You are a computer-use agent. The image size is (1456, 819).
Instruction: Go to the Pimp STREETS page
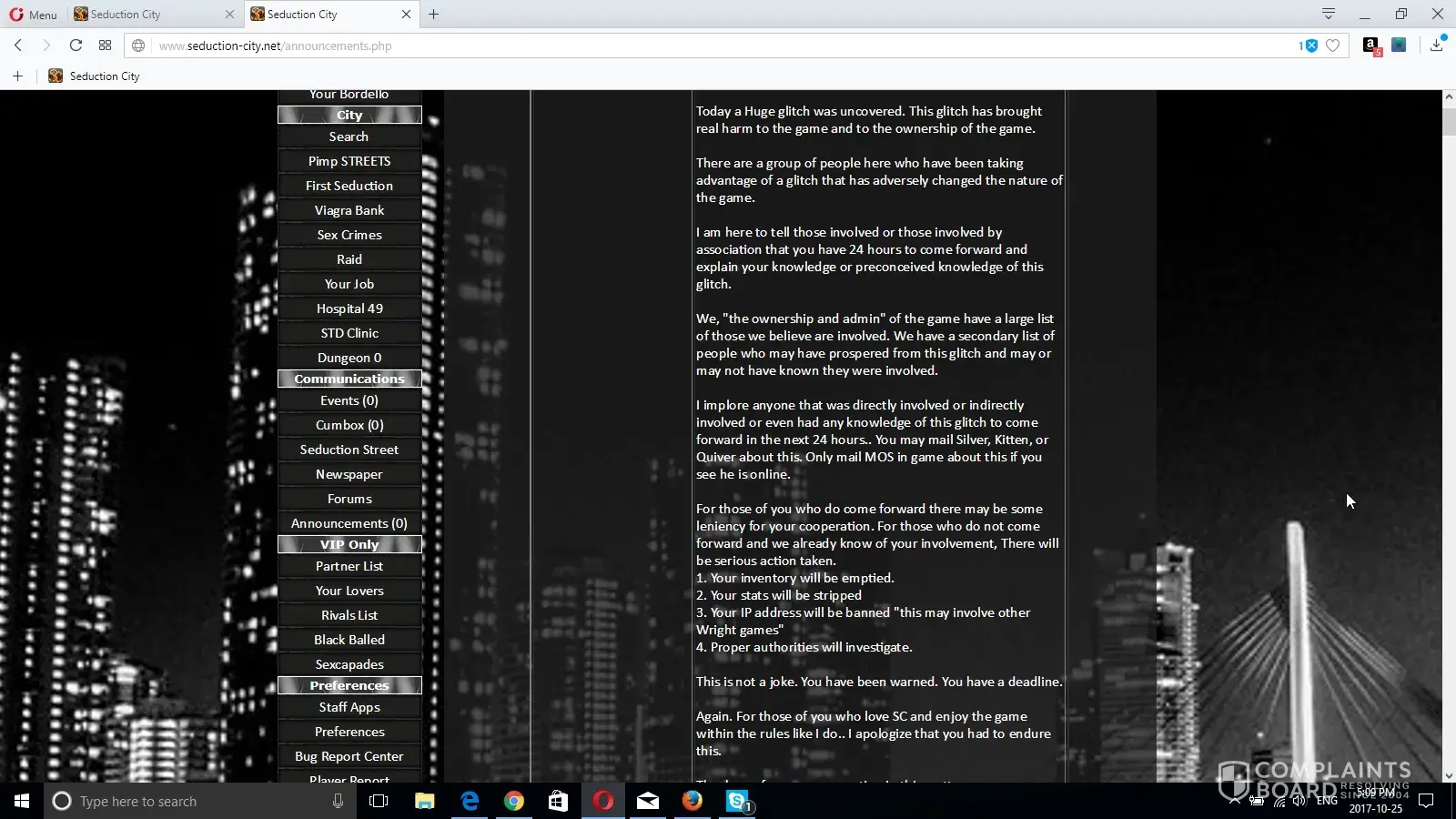[349, 161]
